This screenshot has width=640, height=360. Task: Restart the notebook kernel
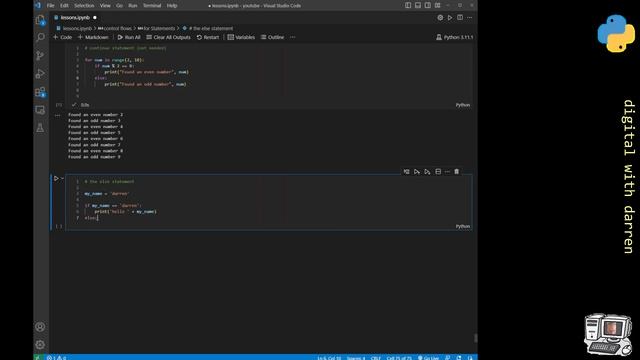[x=208, y=37]
